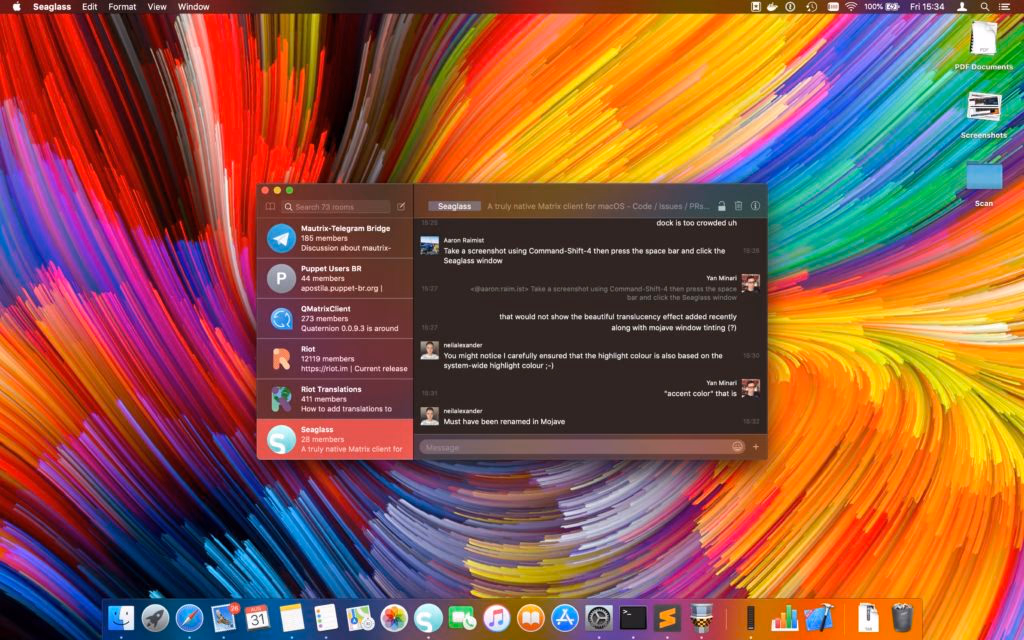Image resolution: width=1024 pixels, height=640 pixels.
Task: Click neilalexander's avatar on highlight colour message
Action: click(429, 351)
